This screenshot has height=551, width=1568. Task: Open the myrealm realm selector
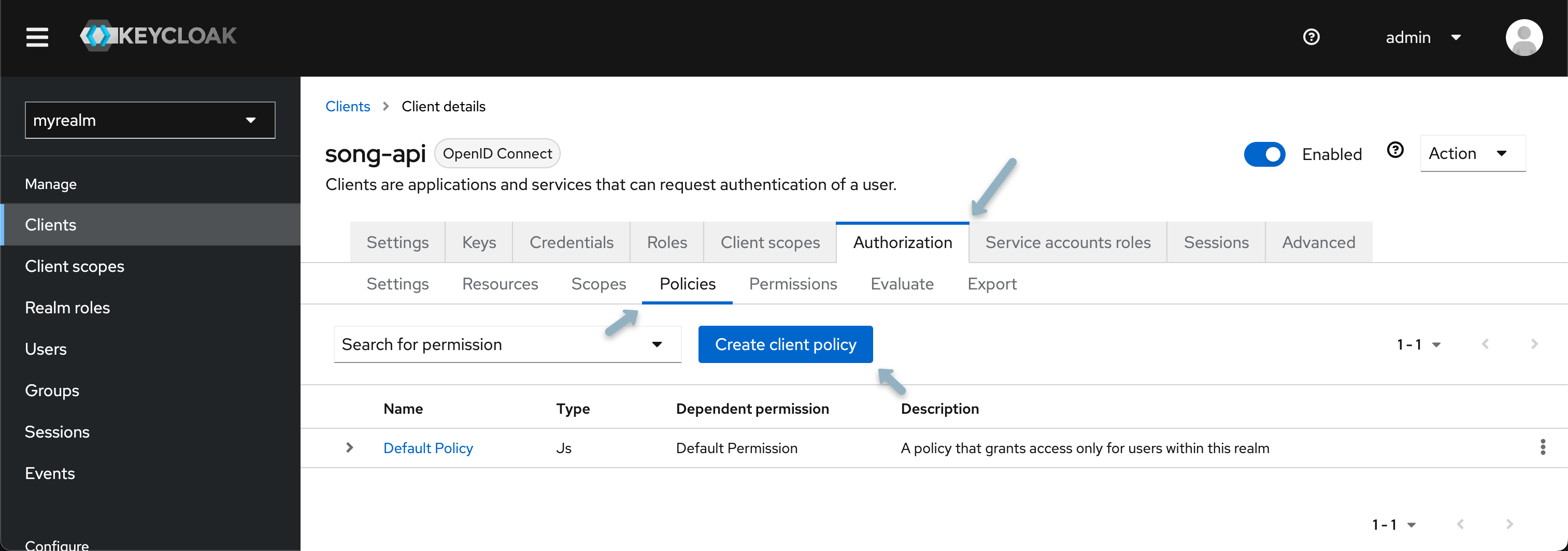click(150, 121)
